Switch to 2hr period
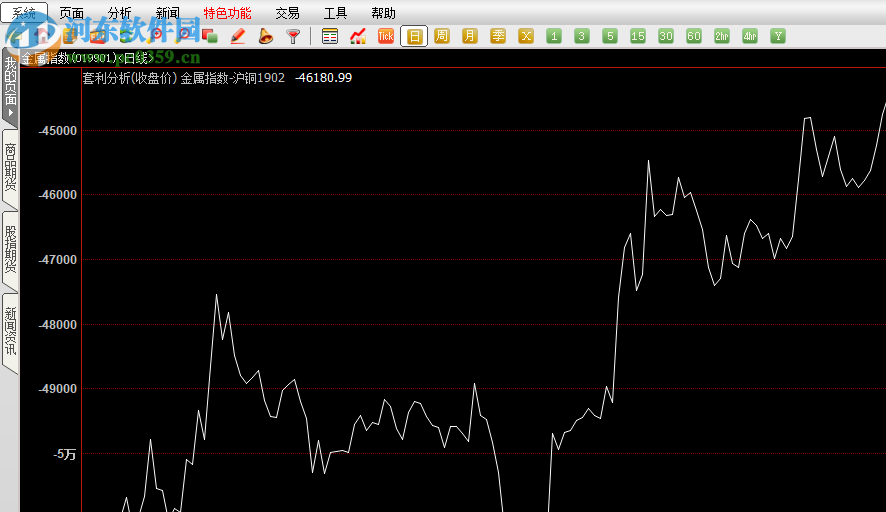The width and height of the screenshot is (886, 512). (722, 36)
